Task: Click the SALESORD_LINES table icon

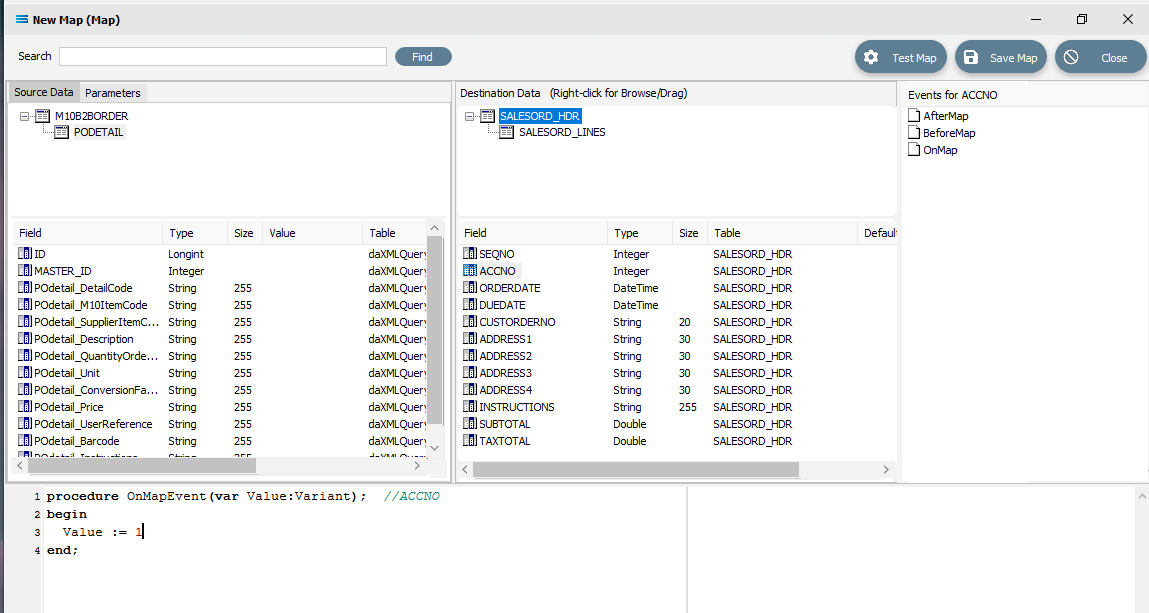Action: click(x=506, y=132)
